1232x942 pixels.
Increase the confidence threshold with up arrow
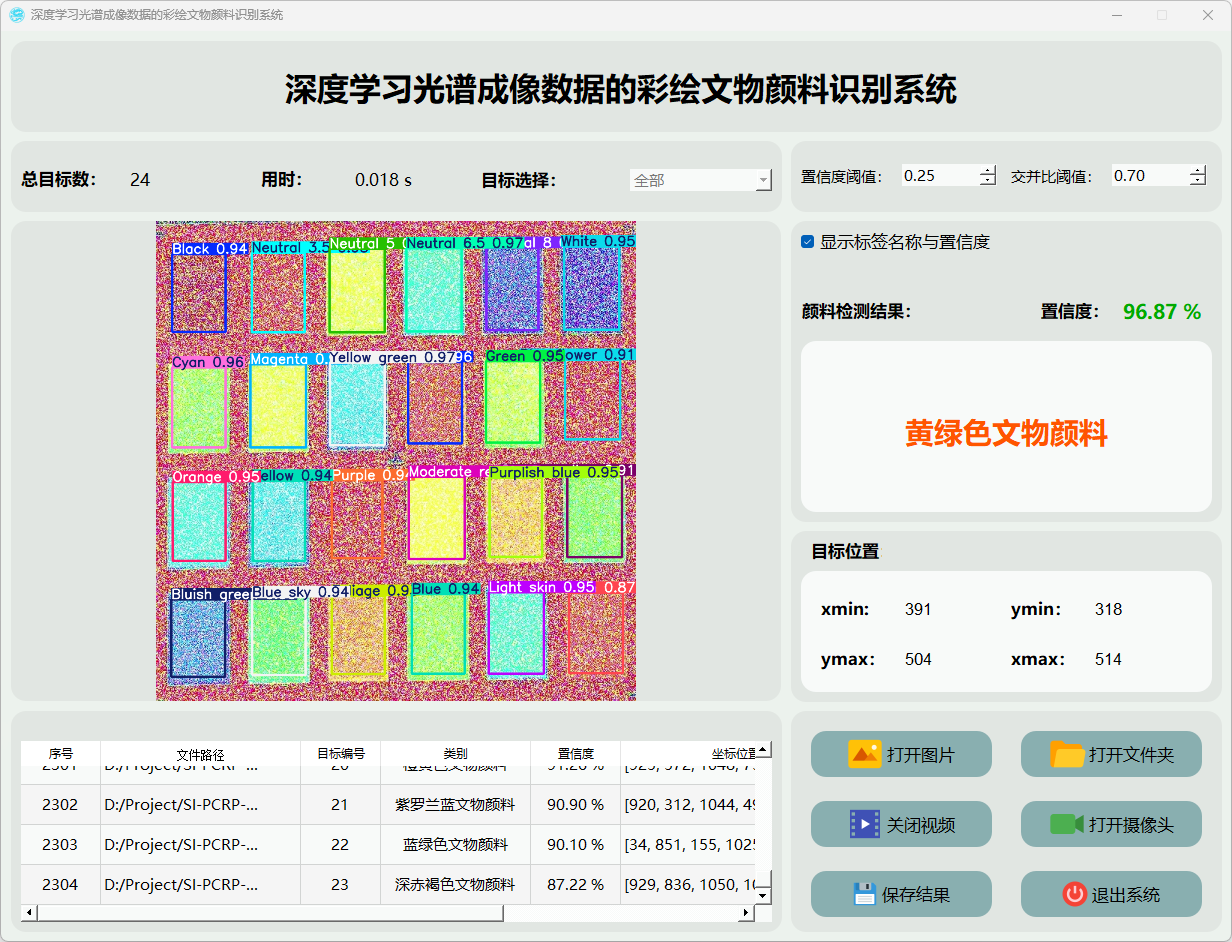click(988, 170)
